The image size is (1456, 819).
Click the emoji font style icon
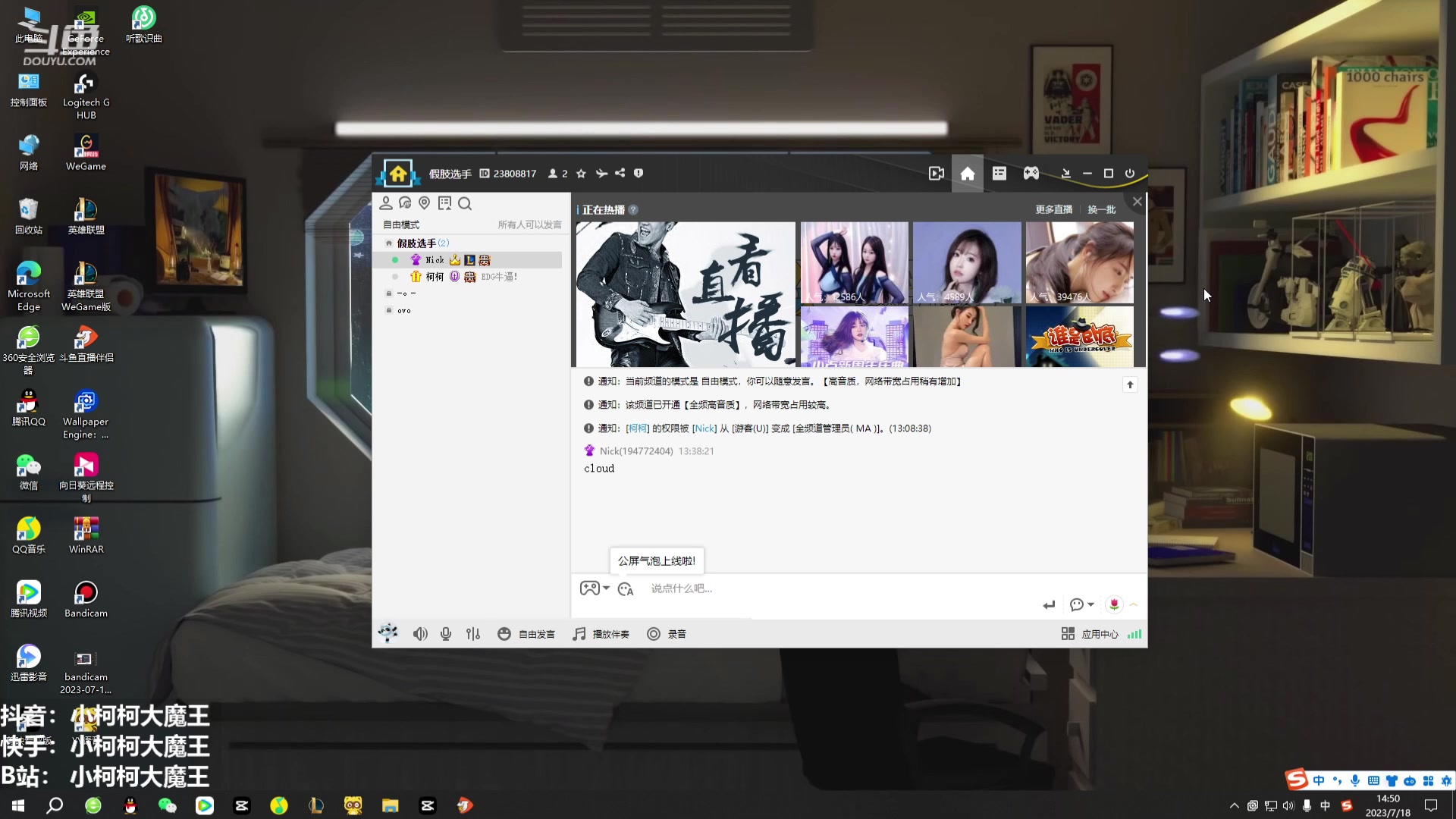(x=626, y=589)
